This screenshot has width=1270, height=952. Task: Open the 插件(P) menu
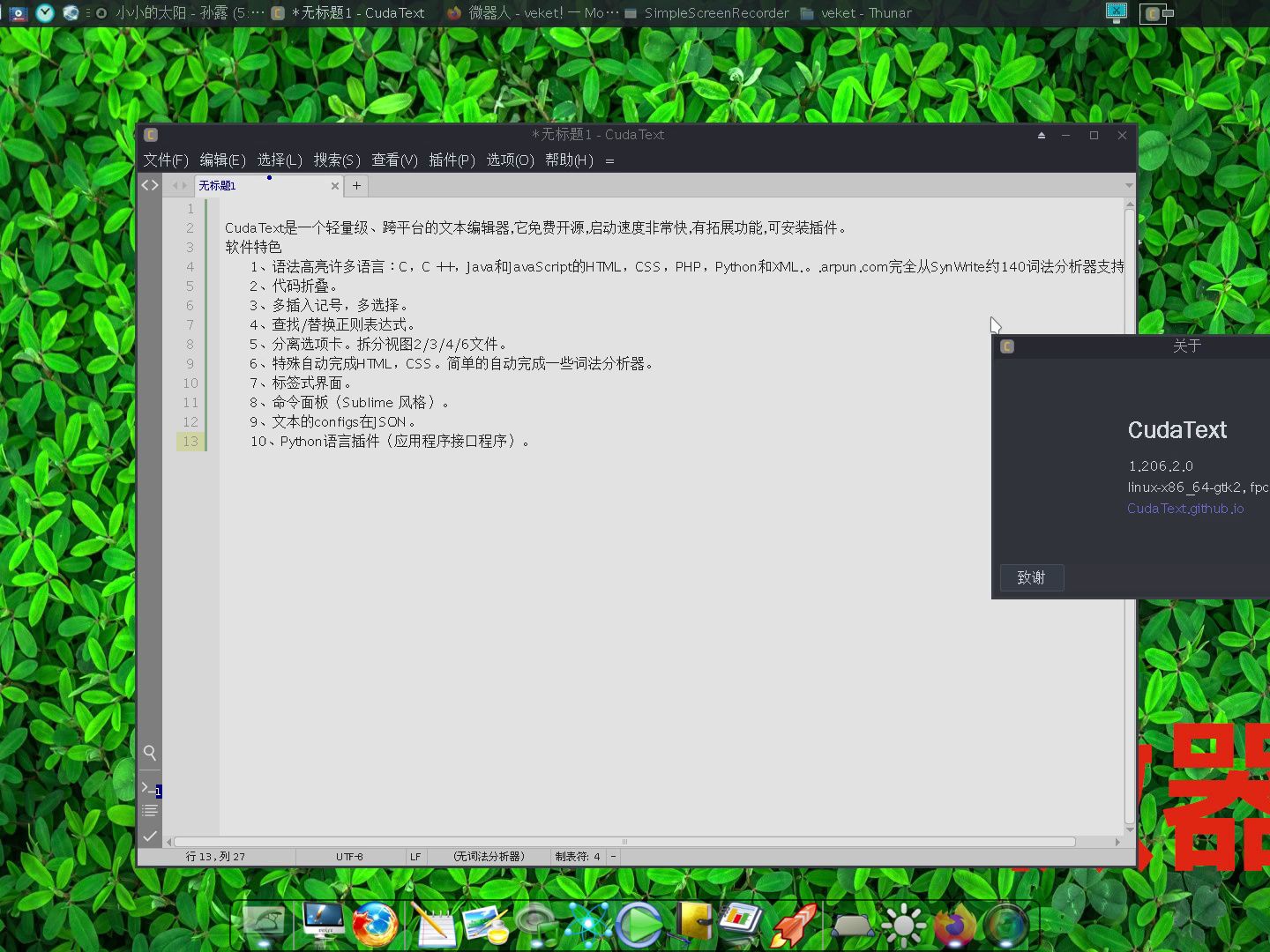(x=452, y=160)
